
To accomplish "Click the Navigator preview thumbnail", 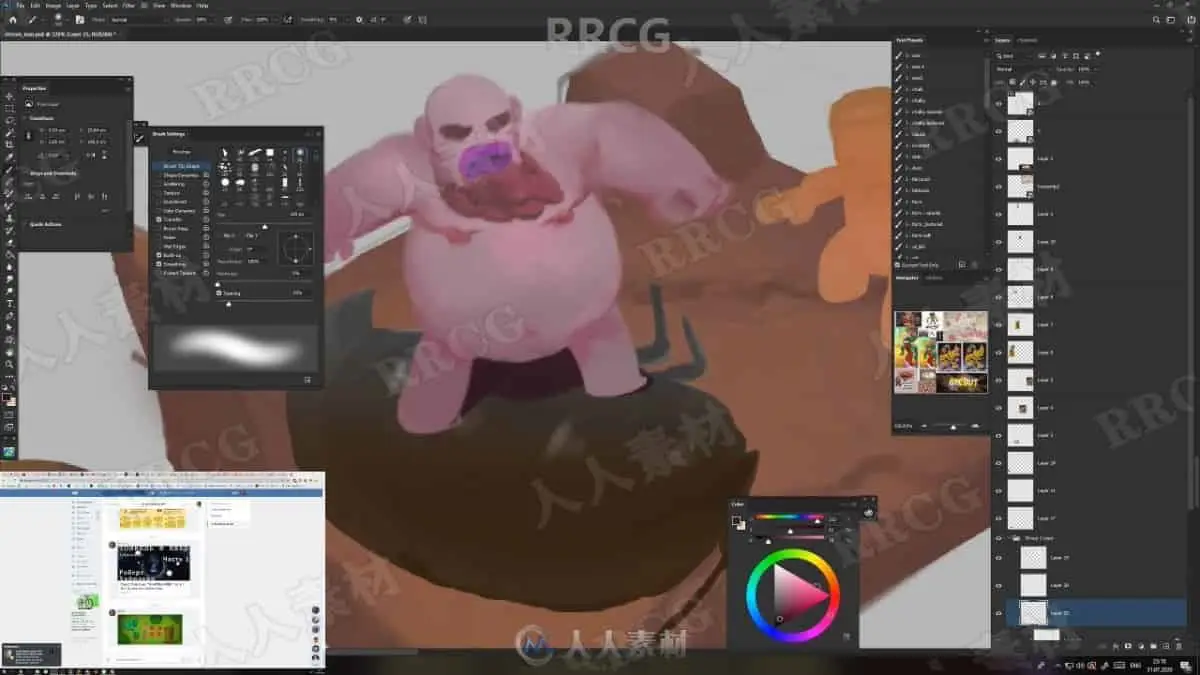I will [x=941, y=352].
